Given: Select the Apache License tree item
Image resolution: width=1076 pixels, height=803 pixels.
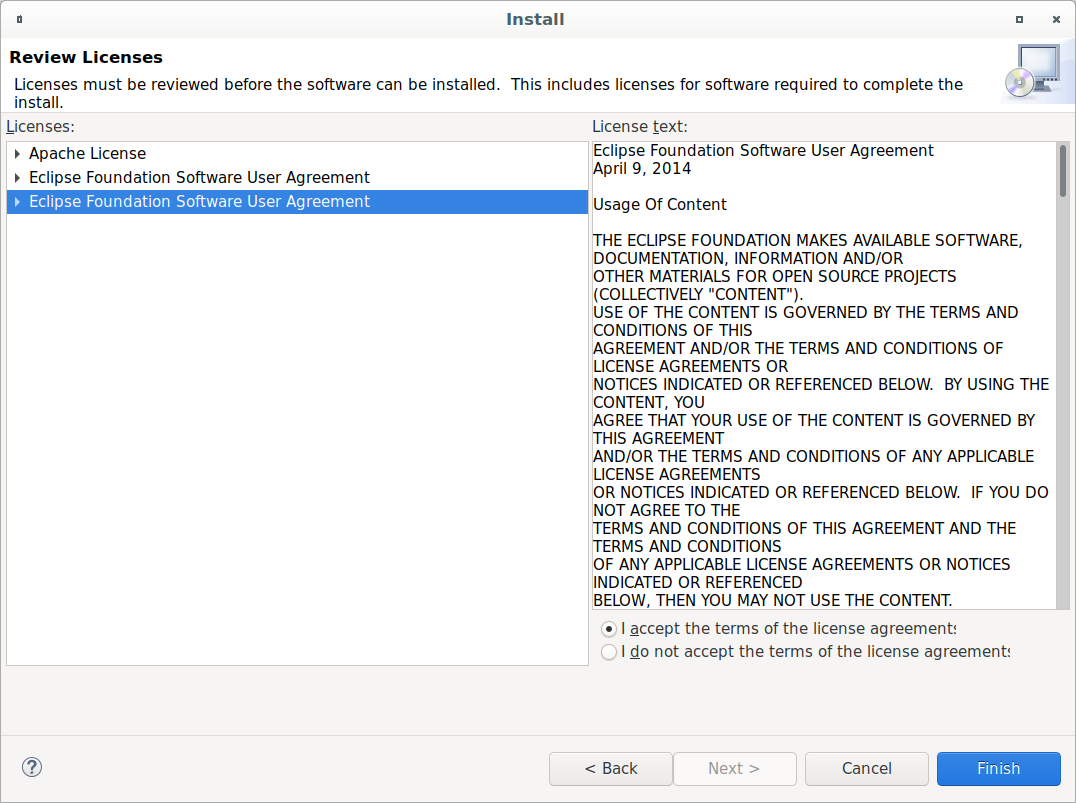Looking at the screenshot, I should click(x=87, y=153).
